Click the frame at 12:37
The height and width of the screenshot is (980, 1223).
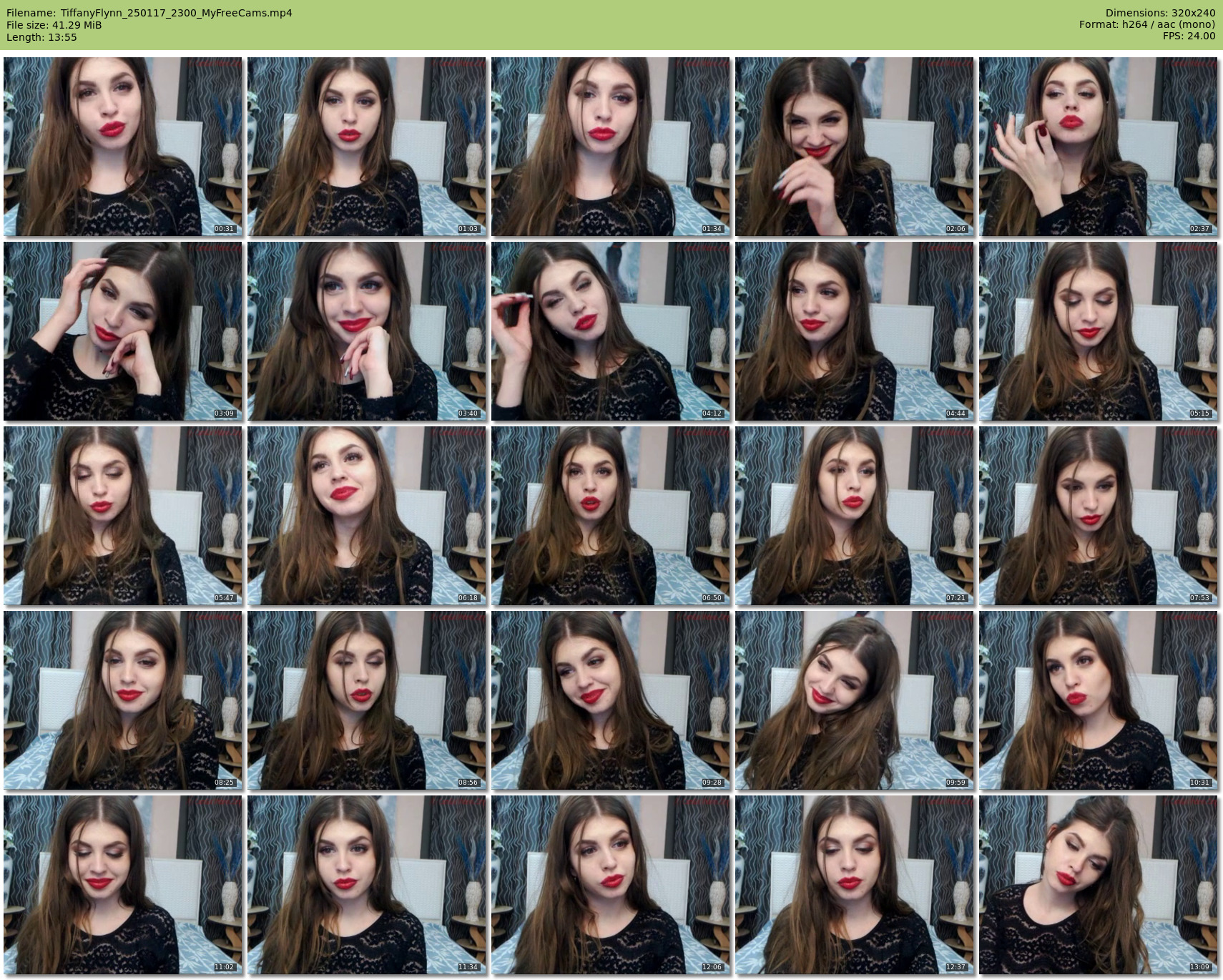pos(854,885)
